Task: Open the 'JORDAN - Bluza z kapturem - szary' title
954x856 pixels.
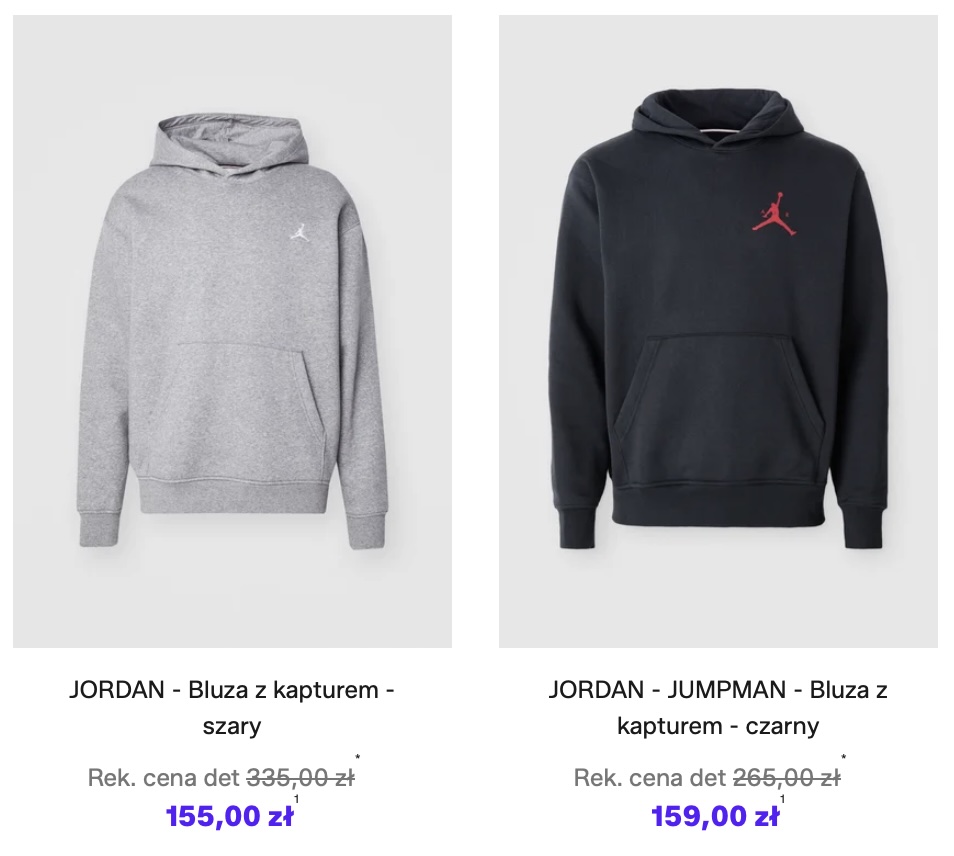Action: click(232, 708)
